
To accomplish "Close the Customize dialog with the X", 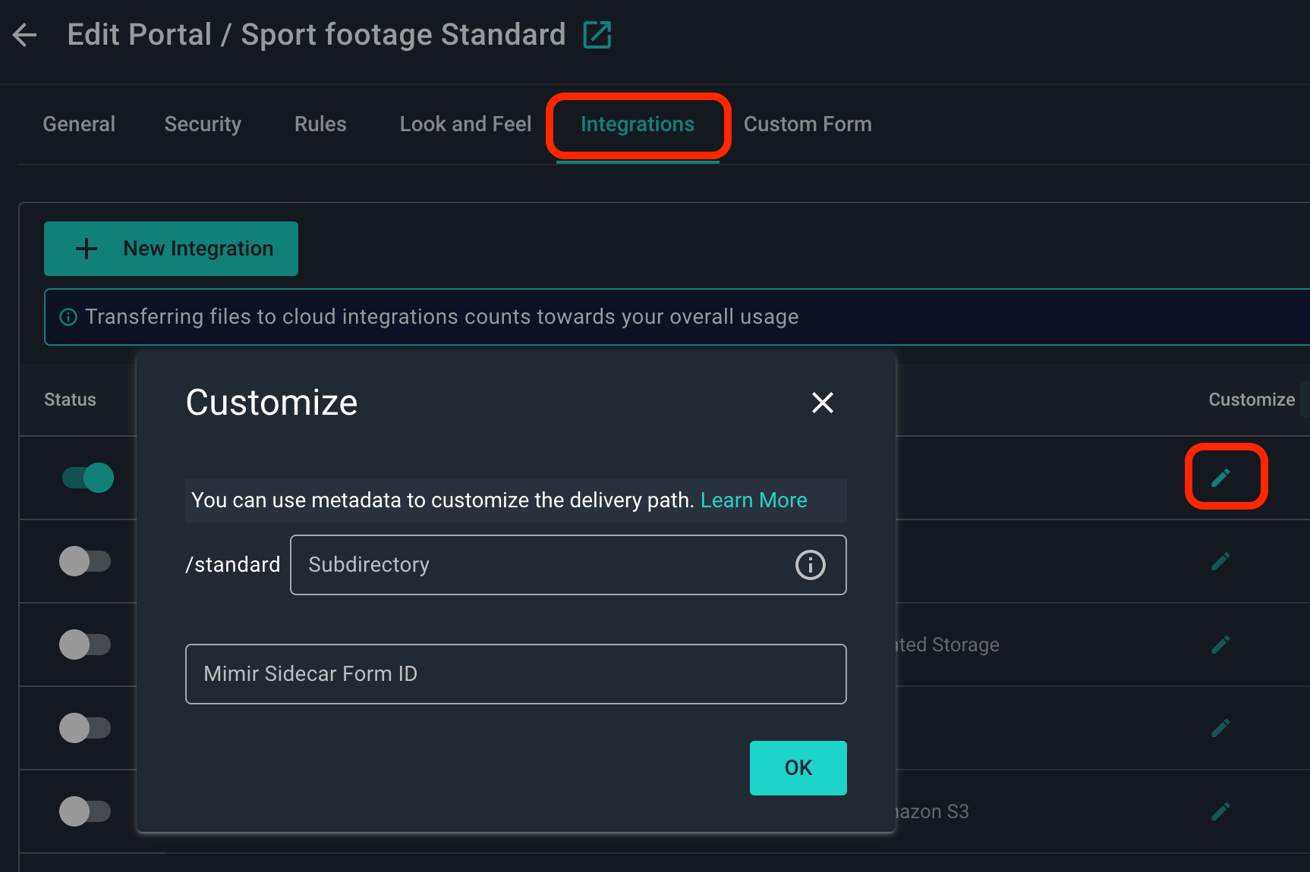I will 822,402.
